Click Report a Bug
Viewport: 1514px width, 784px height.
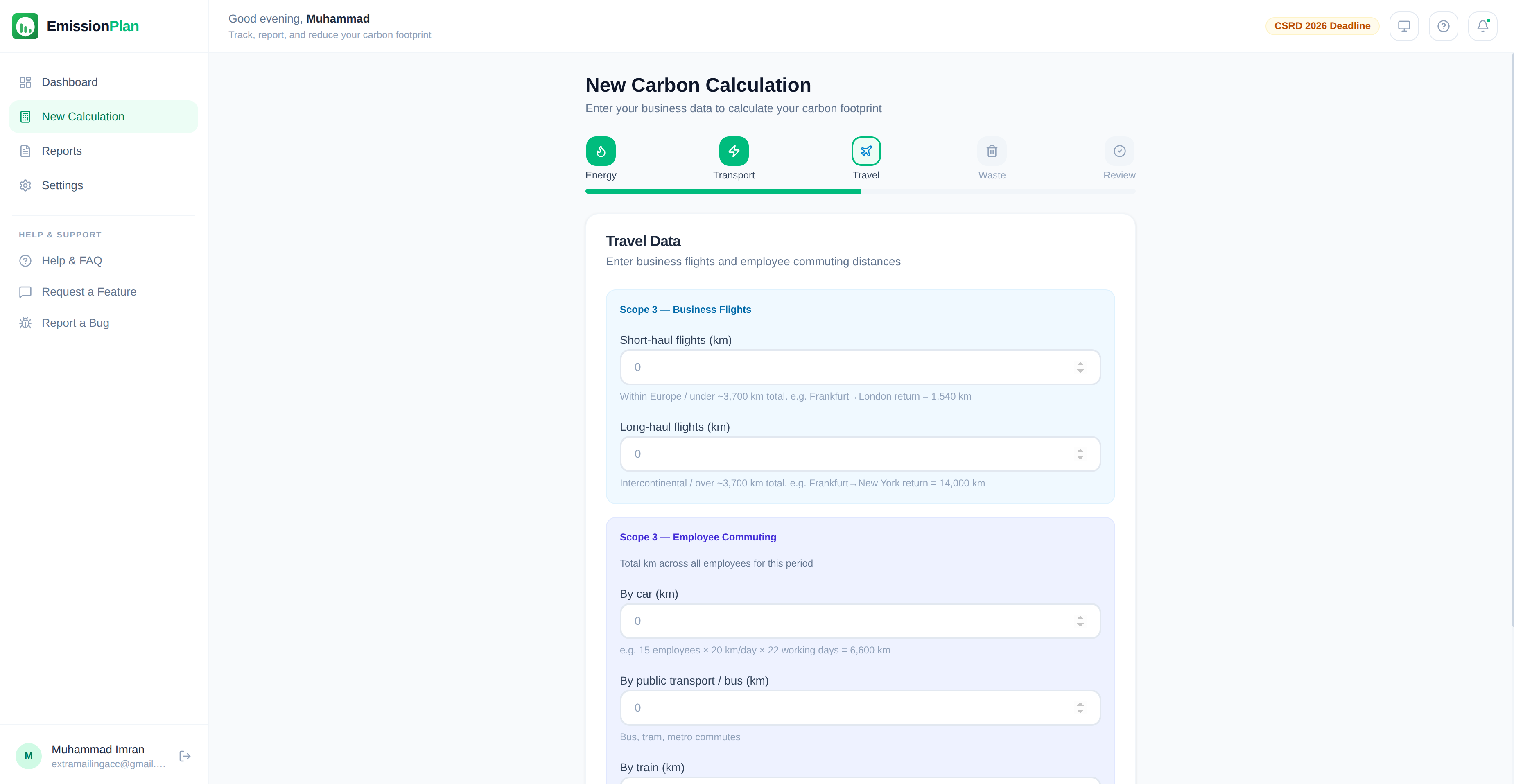point(104,323)
